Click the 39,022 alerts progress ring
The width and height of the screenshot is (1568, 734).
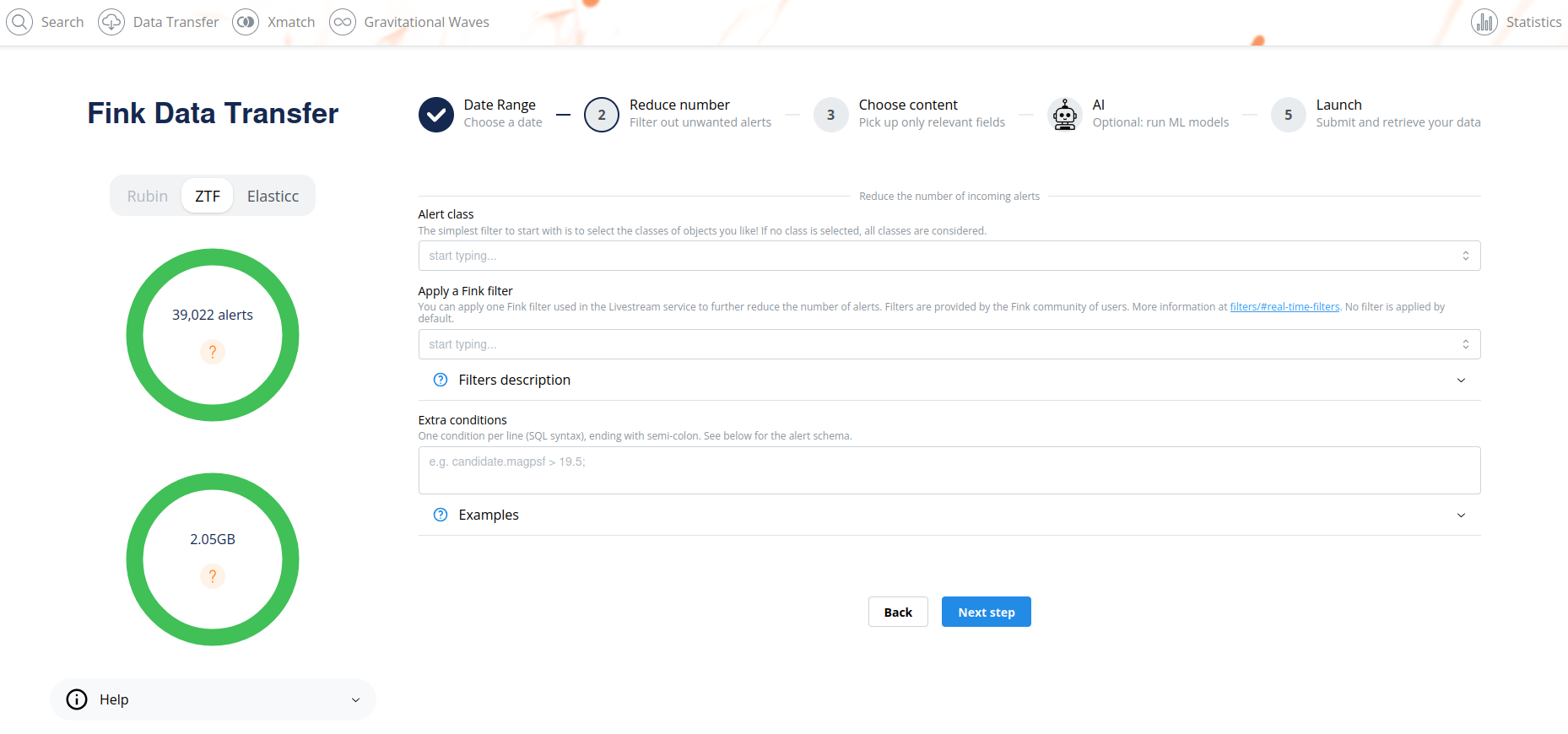pos(213,335)
